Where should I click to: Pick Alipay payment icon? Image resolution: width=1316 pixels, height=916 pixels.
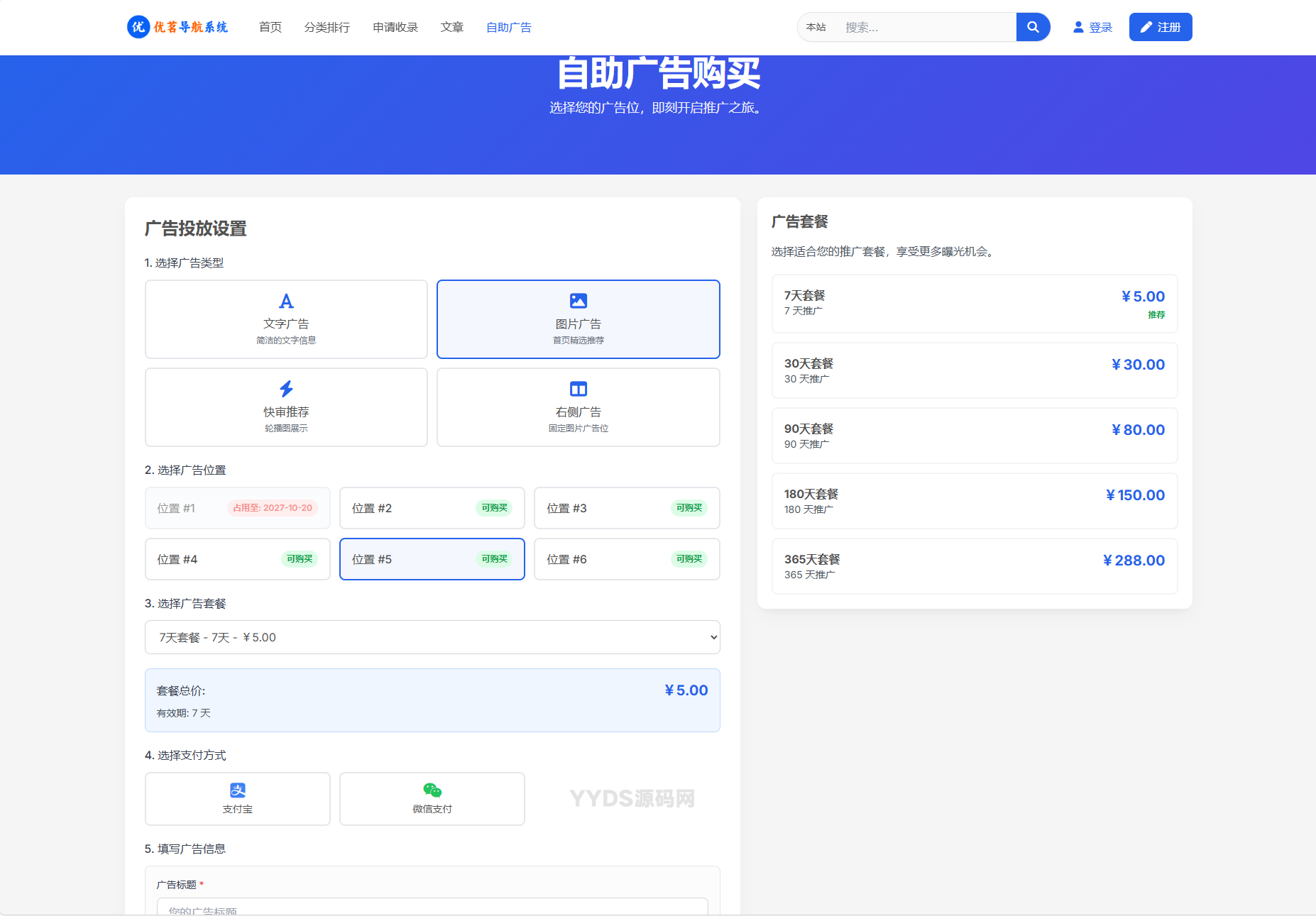point(238,790)
